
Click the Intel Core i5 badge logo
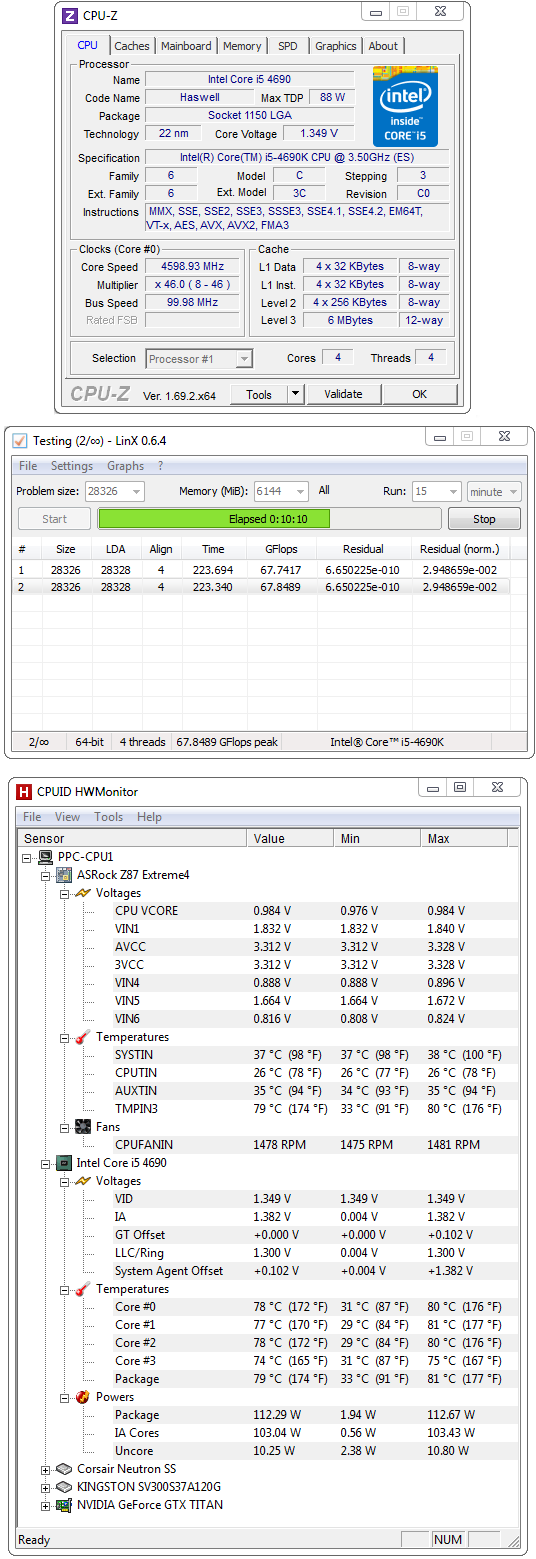click(405, 106)
